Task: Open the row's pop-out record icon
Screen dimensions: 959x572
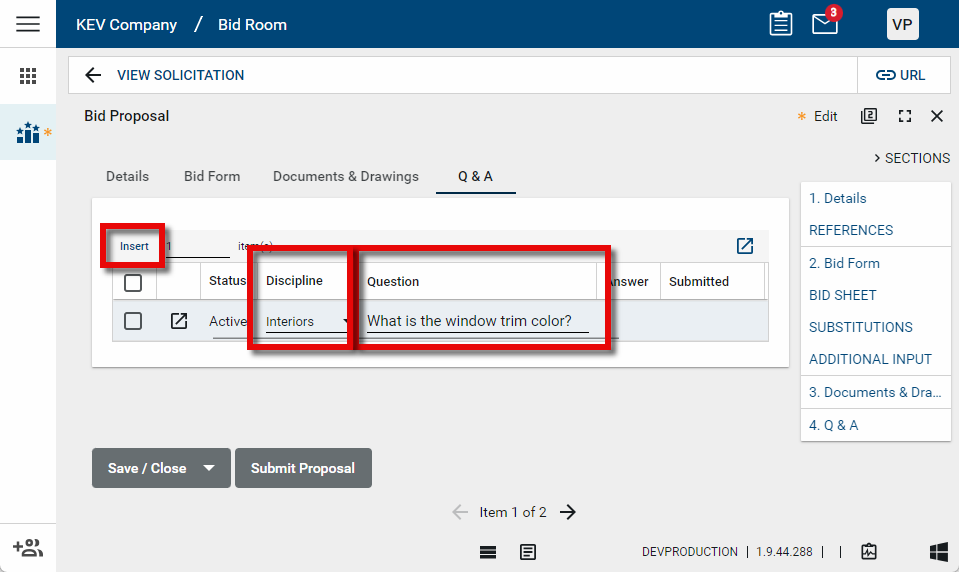Action: 179,321
